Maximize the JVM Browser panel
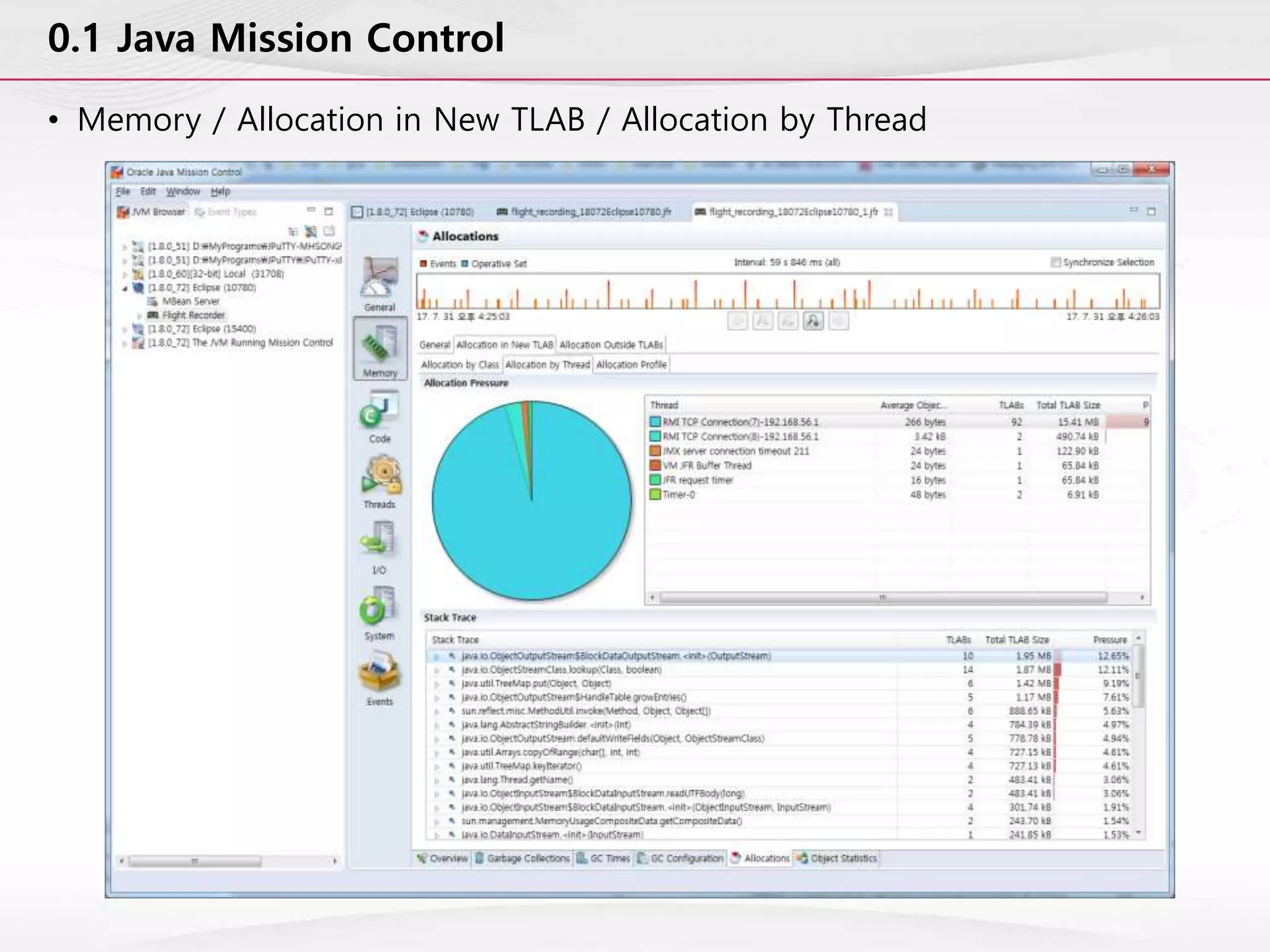 (x=329, y=211)
